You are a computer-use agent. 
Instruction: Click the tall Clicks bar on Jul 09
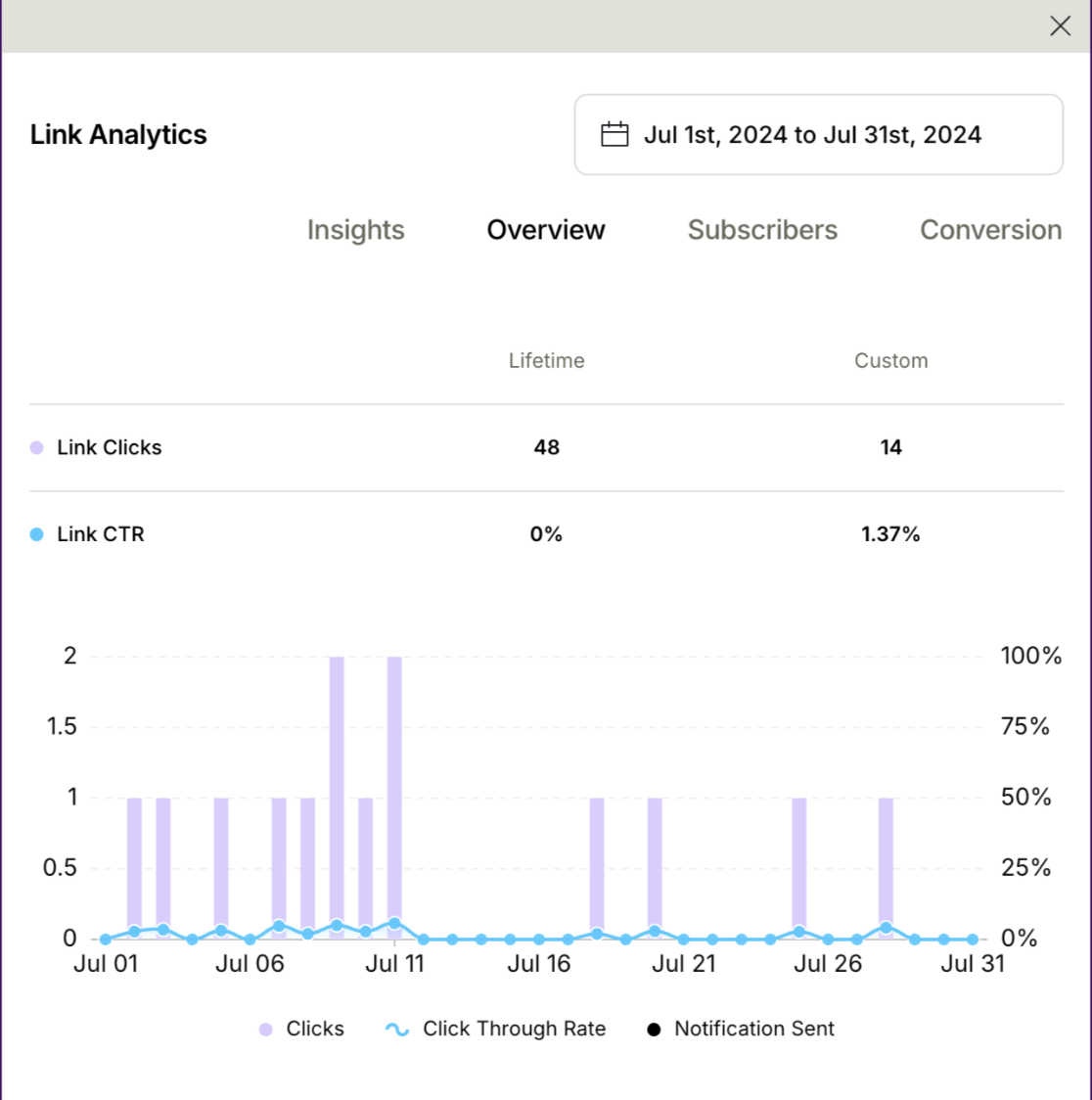pos(338,793)
